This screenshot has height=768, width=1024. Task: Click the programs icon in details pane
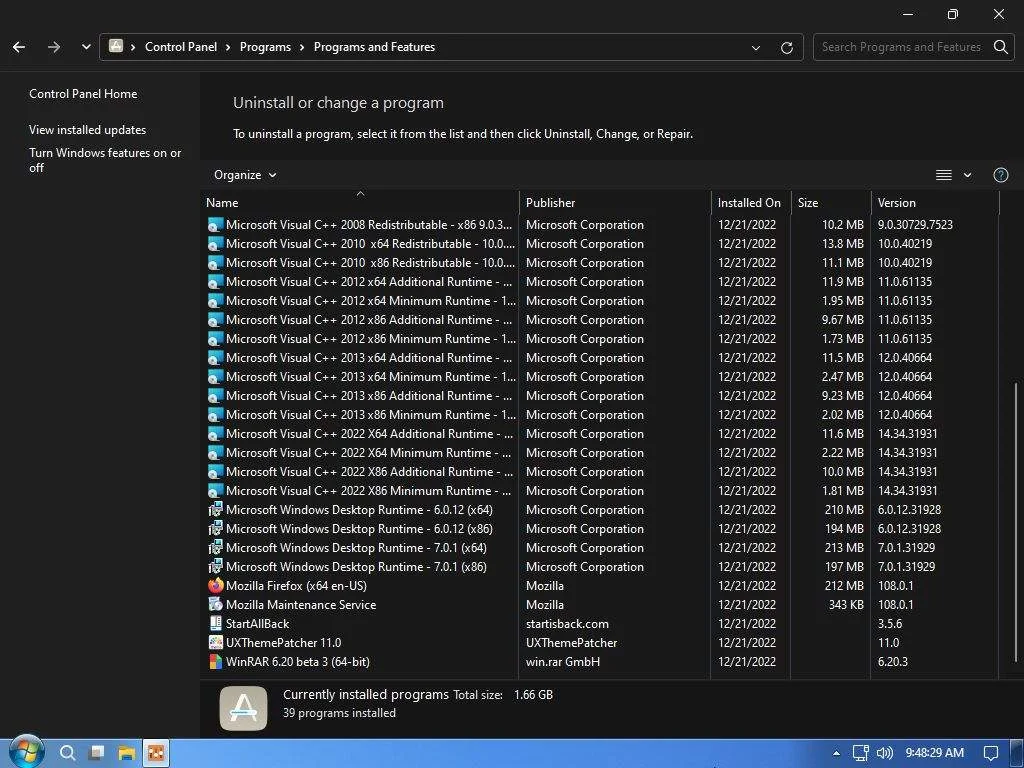pos(243,708)
